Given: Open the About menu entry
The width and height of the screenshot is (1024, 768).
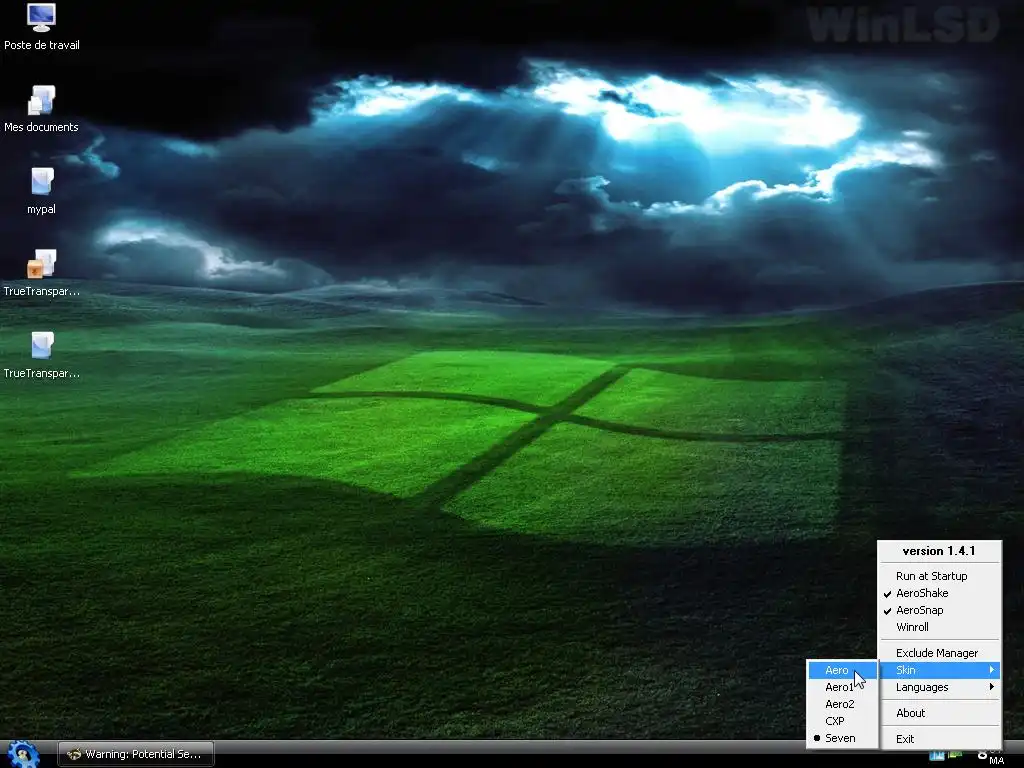Looking at the screenshot, I should coord(939,713).
